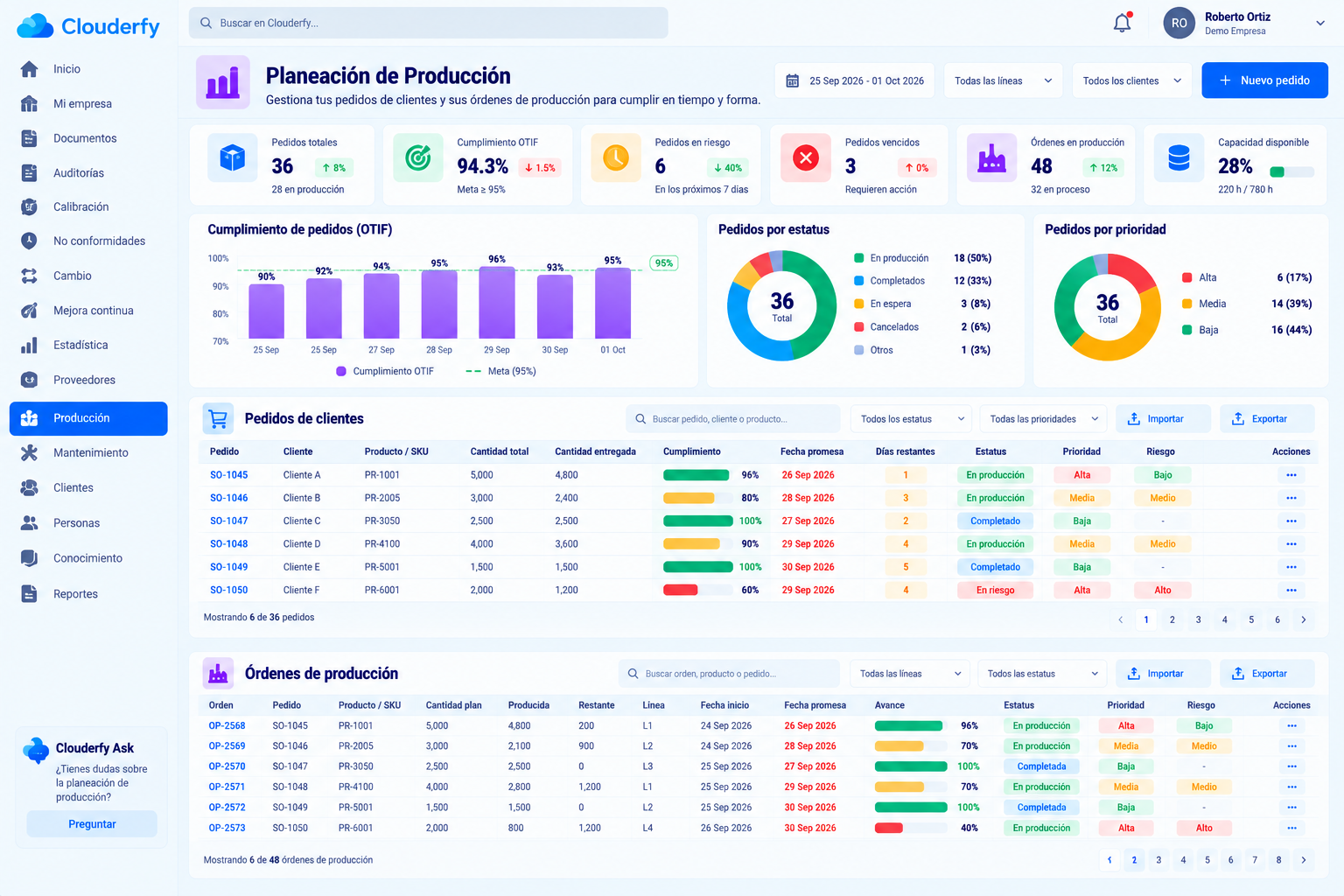Click the Cumplimiento OTIF target icon
1344x896 pixels.
(x=418, y=157)
